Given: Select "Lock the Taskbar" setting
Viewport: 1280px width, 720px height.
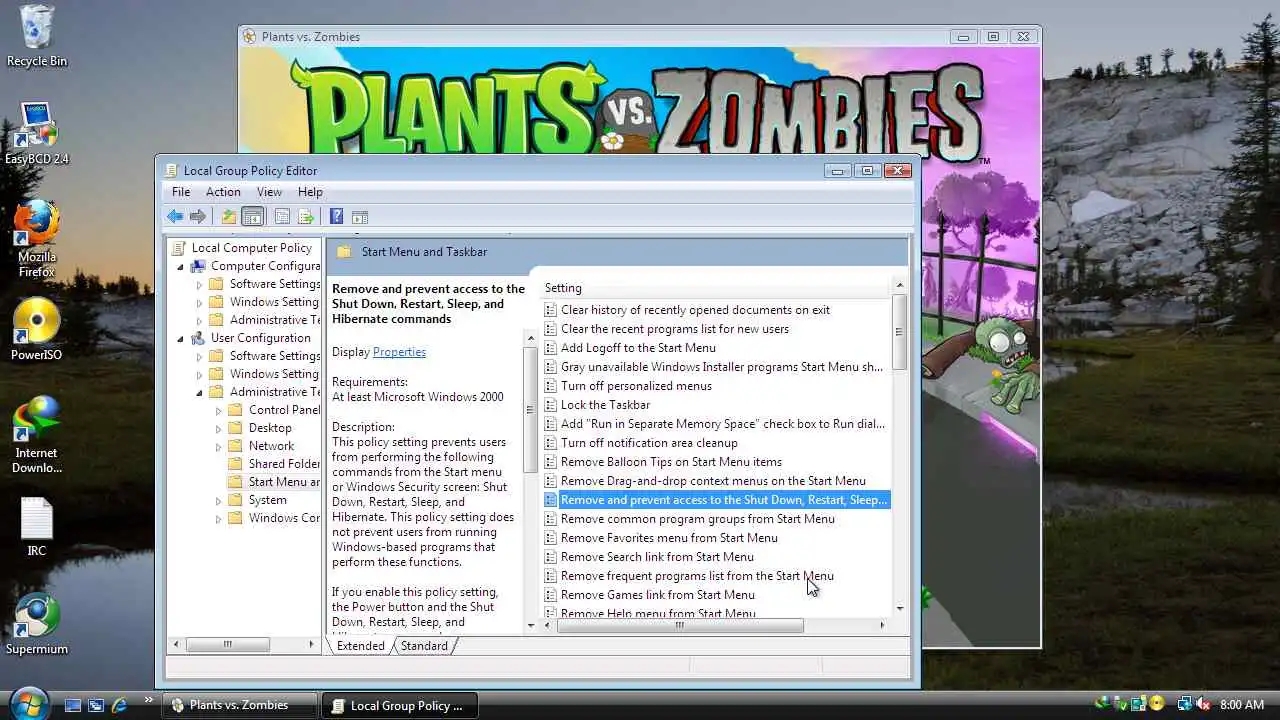Looking at the screenshot, I should (x=605, y=405).
